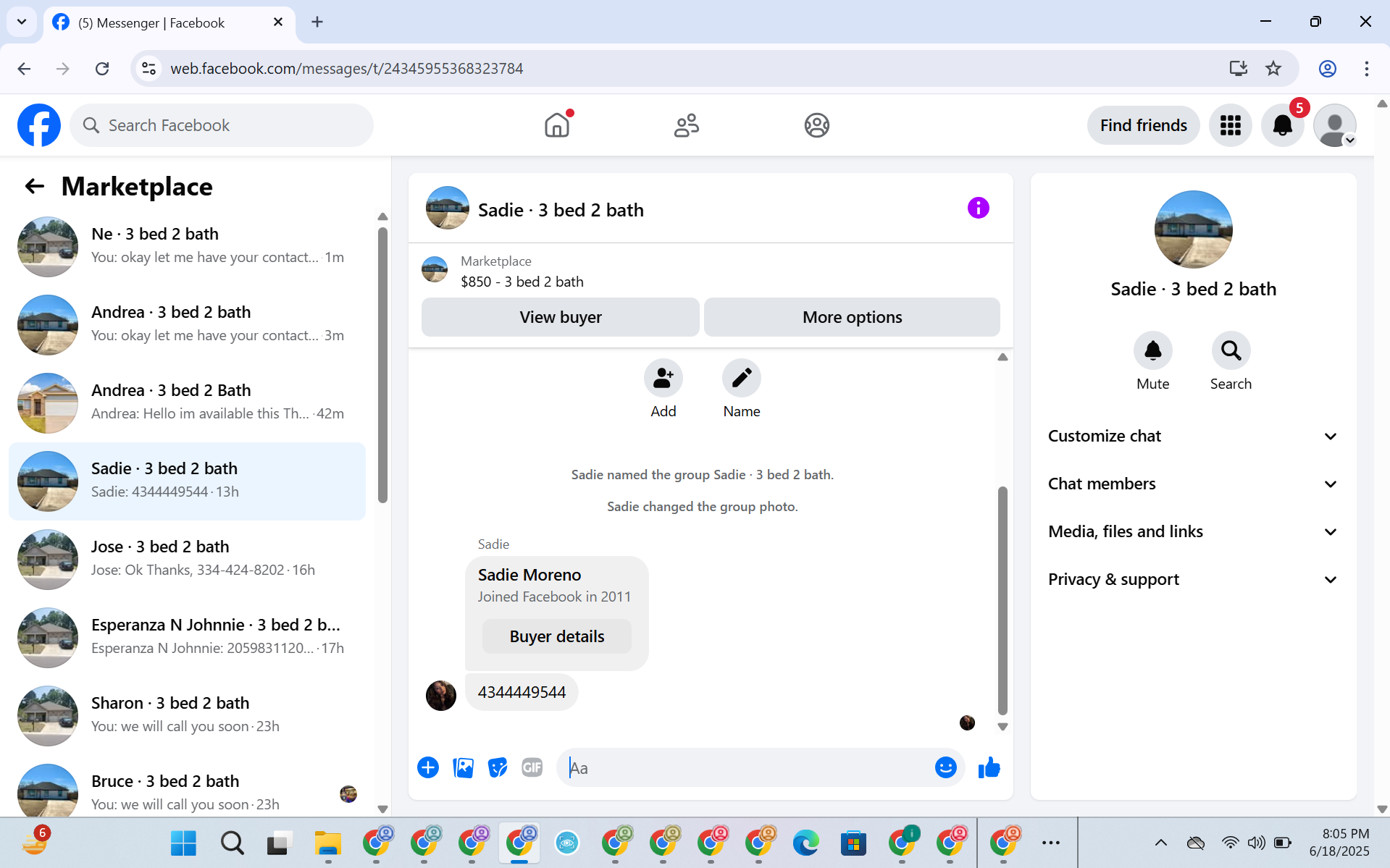1390x868 pixels.
Task: Open the Jose · 3 bed 2 bath conversation
Action: coord(187,559)
